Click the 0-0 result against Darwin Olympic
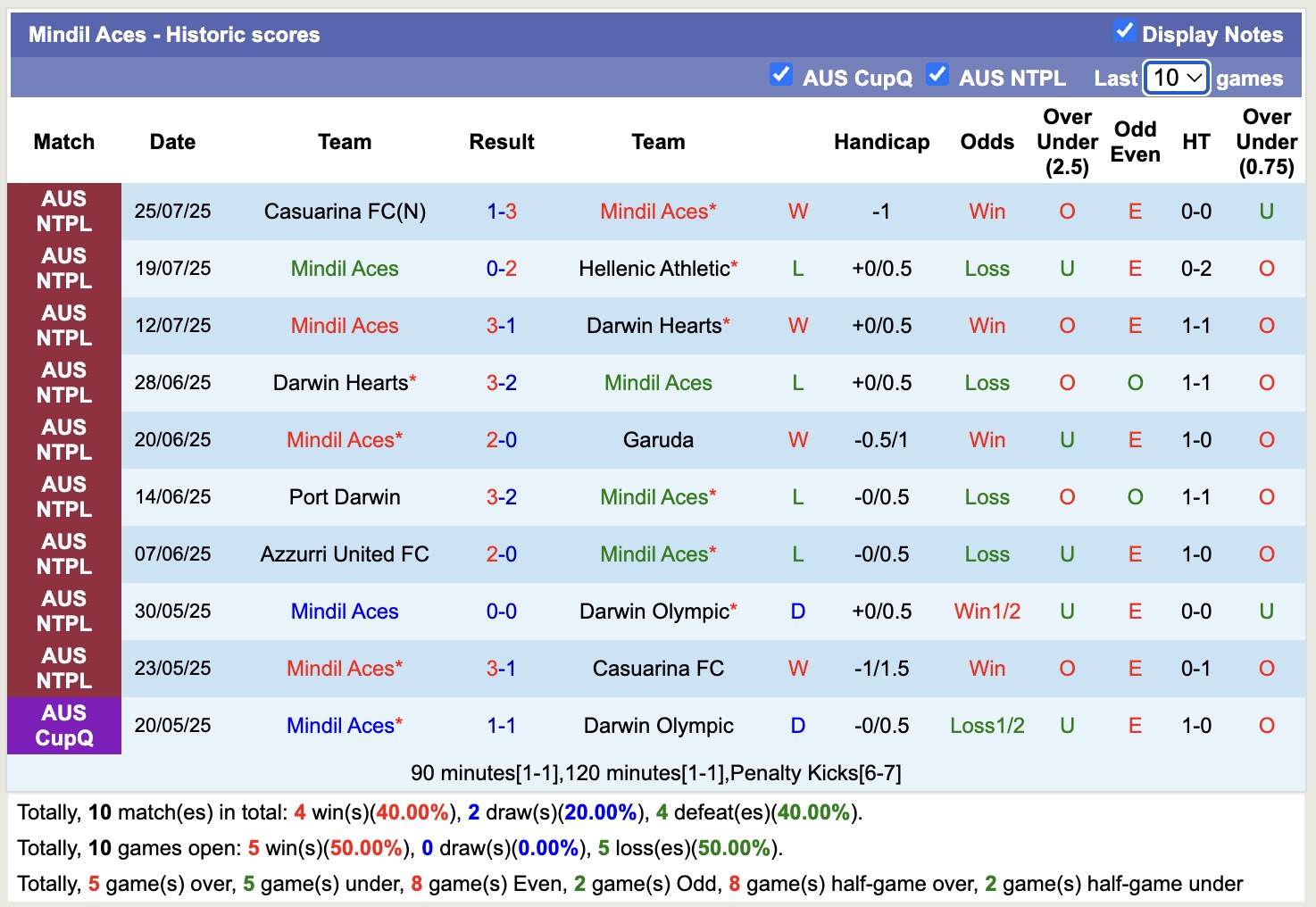The width and height of the screenshot is (1316, 907). 501,612
